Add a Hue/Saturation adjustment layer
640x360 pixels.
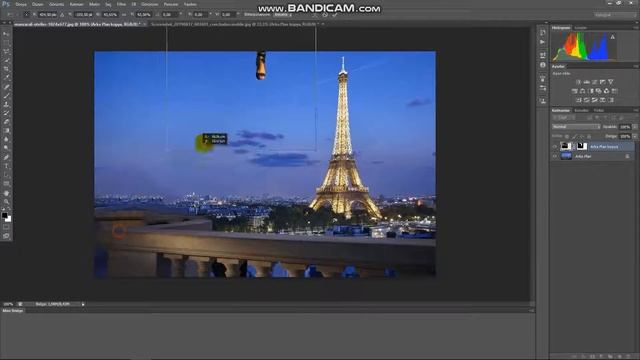575,91
